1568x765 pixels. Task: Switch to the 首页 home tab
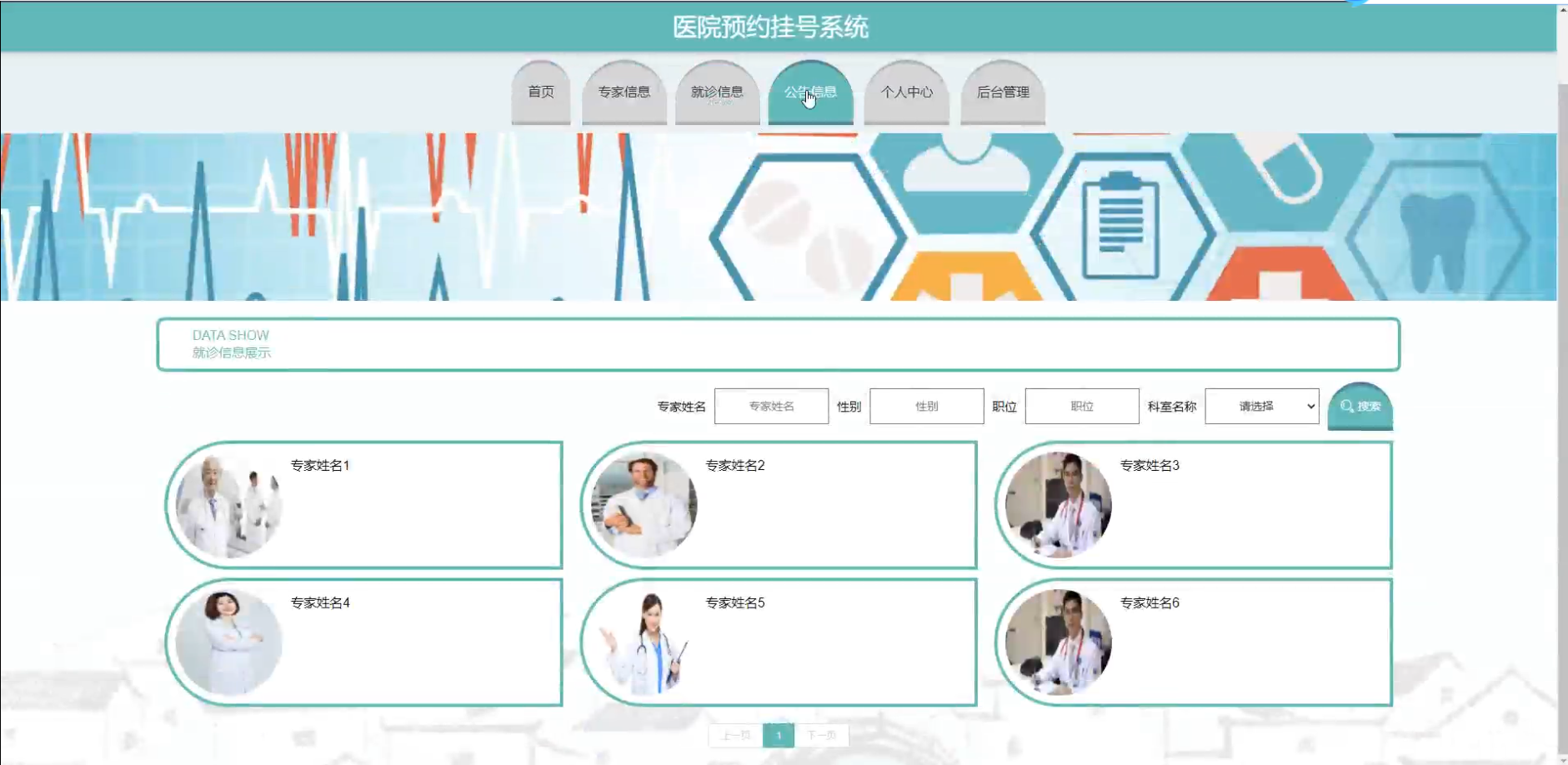pyautogui.click(x=542, y=92)
